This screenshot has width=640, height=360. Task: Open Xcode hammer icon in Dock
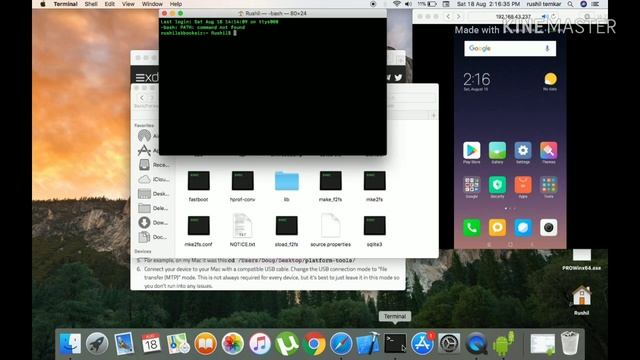(x=368, y=344)
